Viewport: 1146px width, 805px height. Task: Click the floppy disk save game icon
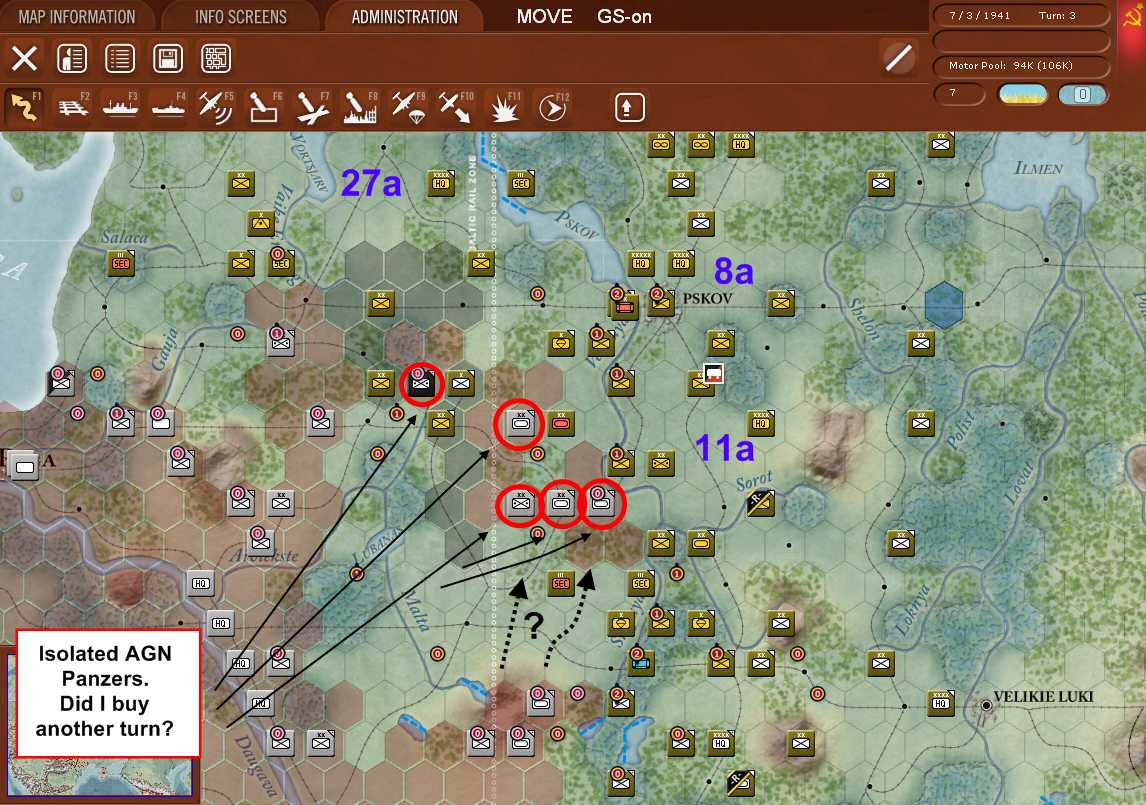pyautogui.click(x=167, y=58)
